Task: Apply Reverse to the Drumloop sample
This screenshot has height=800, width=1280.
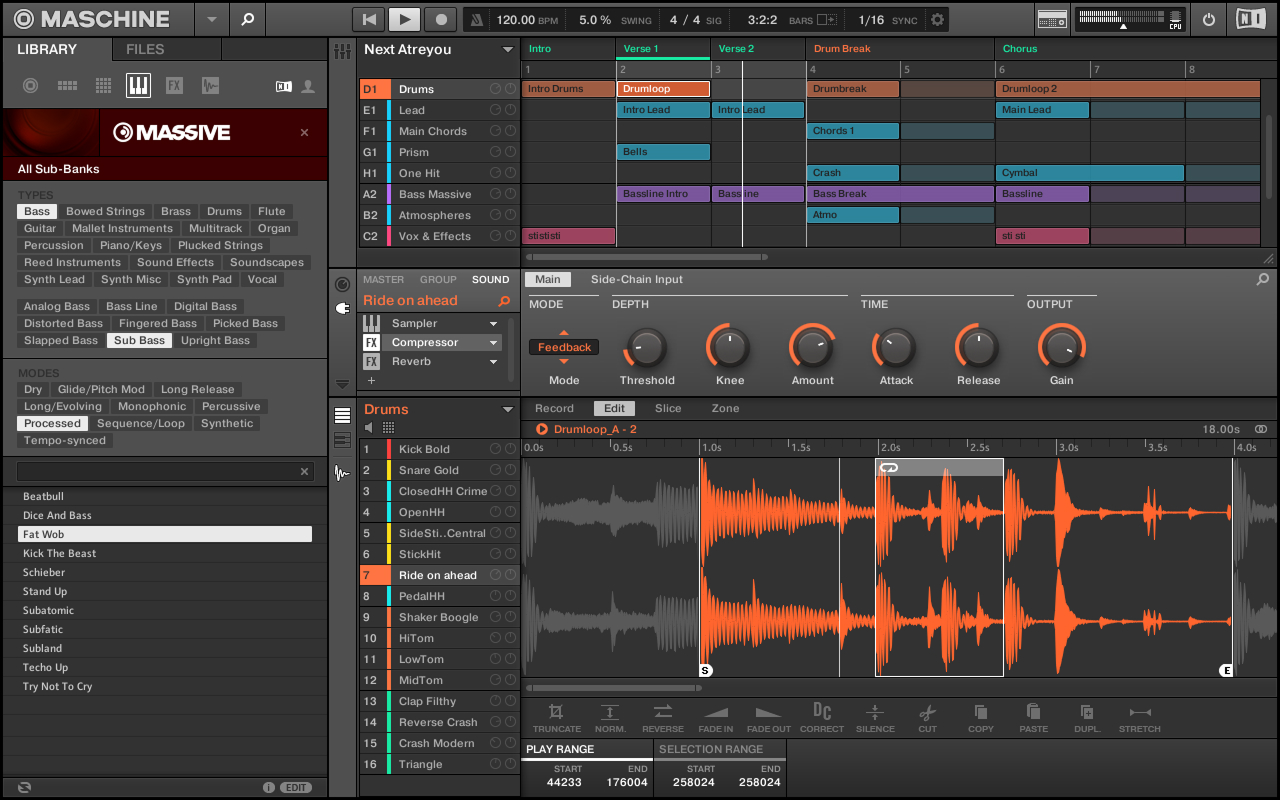Action: pyautogui.click(x=662, y=712)
